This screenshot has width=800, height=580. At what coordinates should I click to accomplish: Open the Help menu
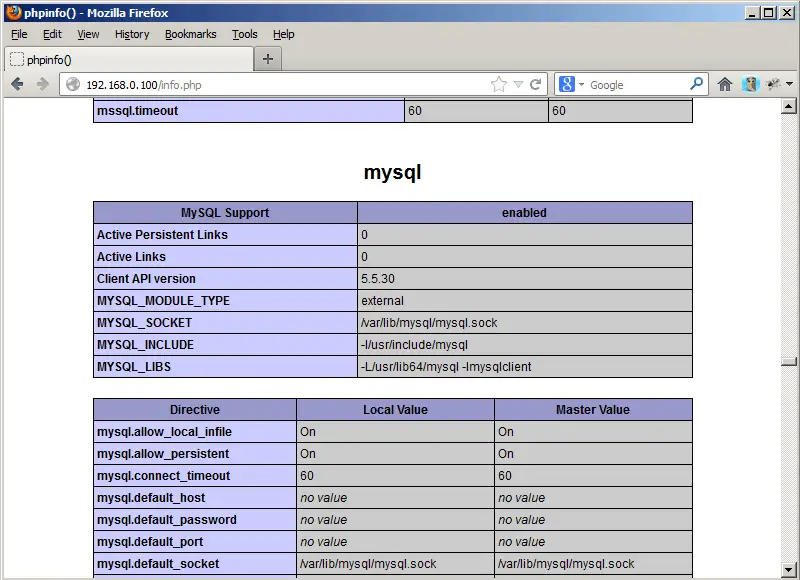[284, 34]
